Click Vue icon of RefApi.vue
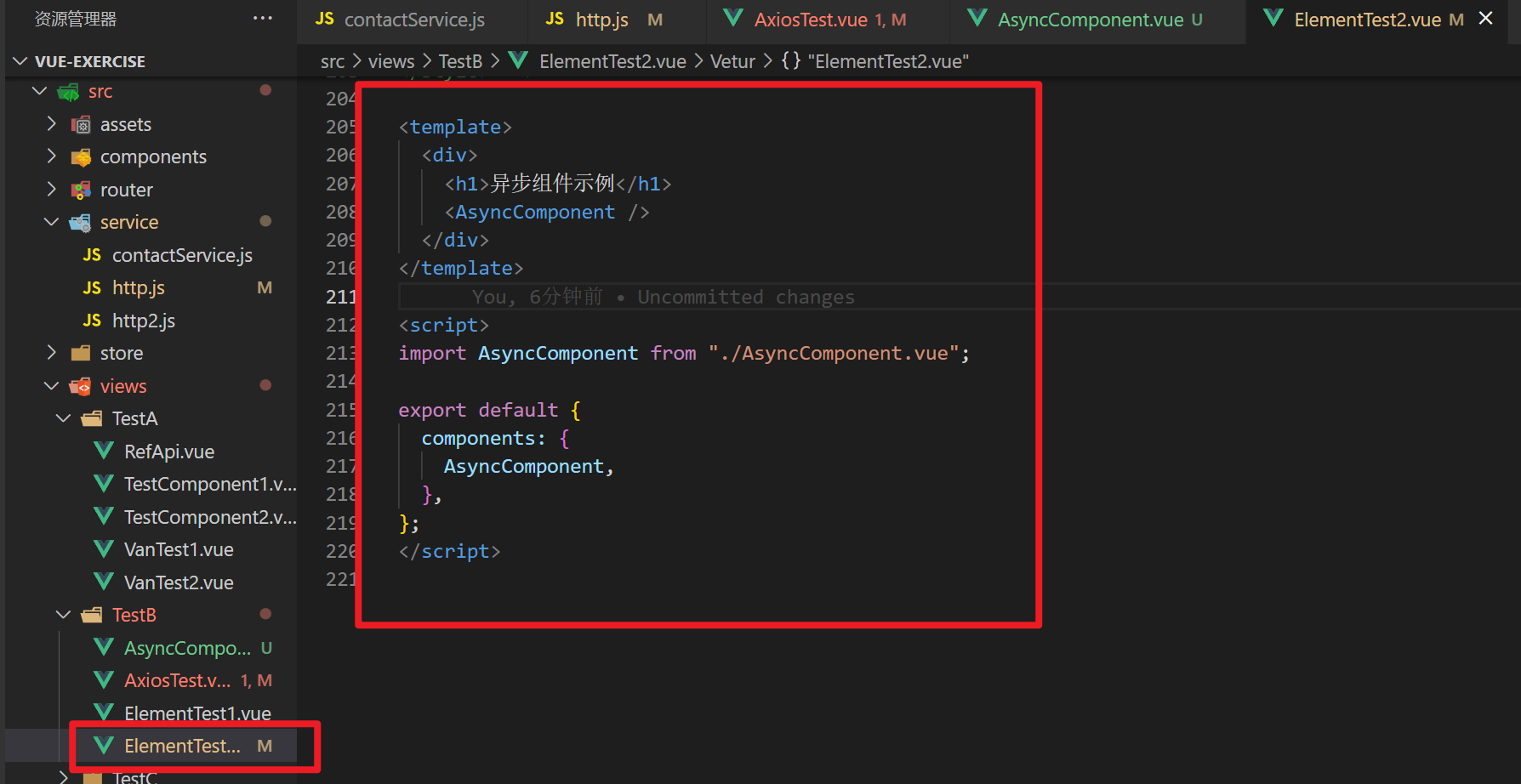1521x784 pixels. (104, 452)
